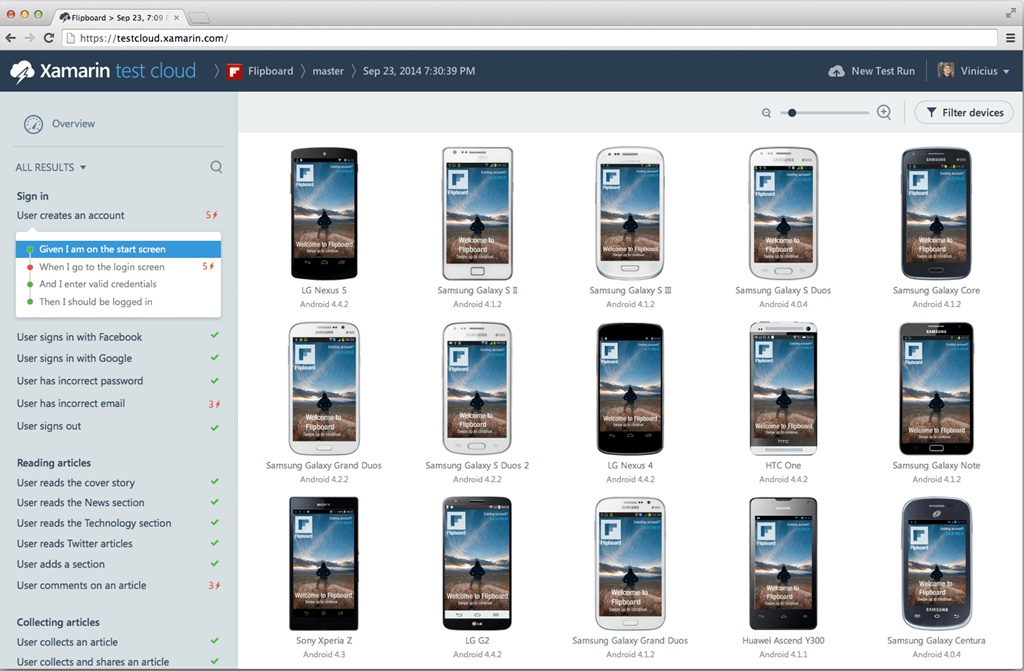Click the Overview gauge icon
1024x671 pixels.
(33, 124)
